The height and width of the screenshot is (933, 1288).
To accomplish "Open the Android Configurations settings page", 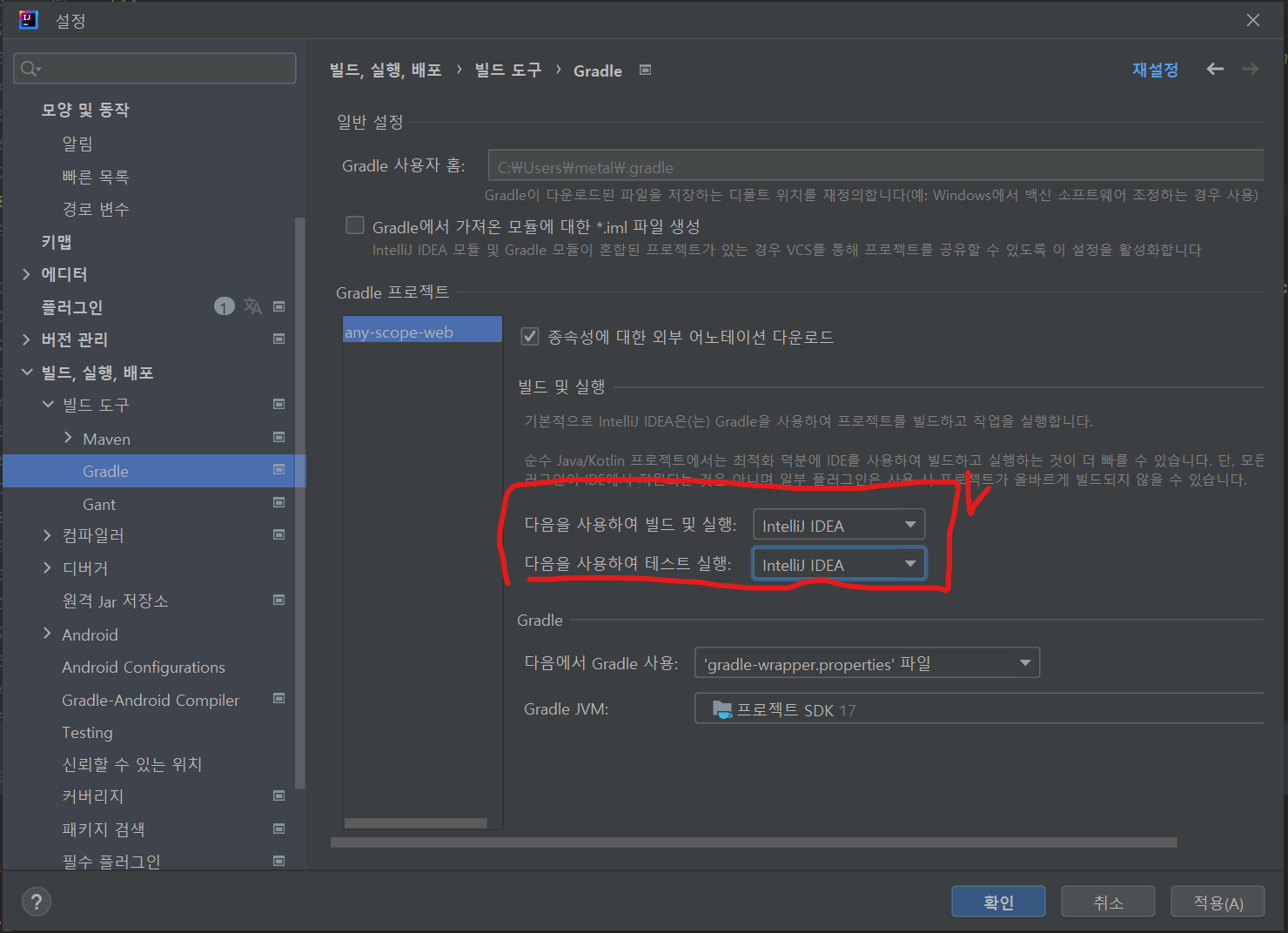I will 144,667.
